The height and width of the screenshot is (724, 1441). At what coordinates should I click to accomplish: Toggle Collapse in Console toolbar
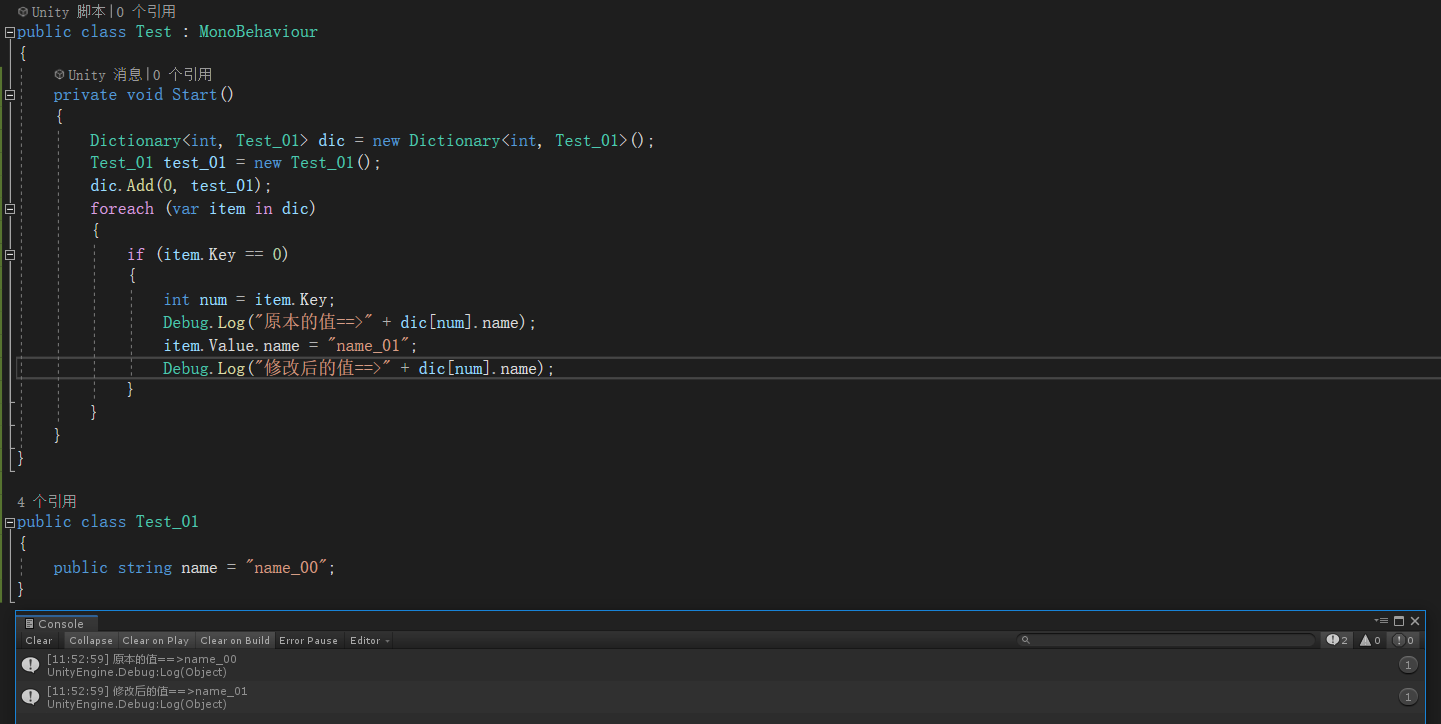coord(91,640)
